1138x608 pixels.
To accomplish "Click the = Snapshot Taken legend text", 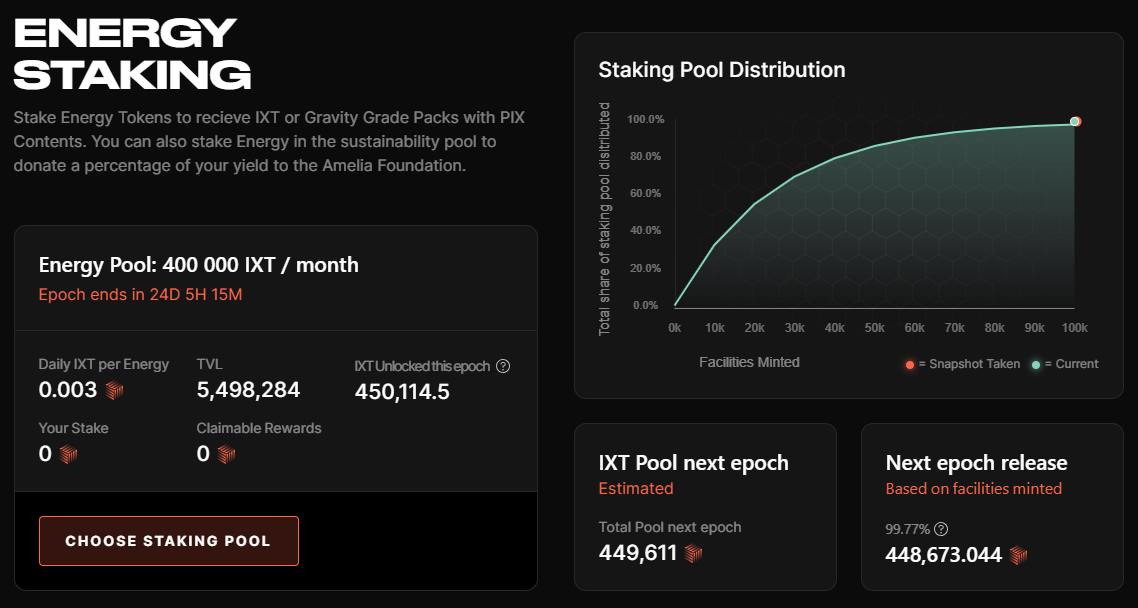I will pos(969,364).
